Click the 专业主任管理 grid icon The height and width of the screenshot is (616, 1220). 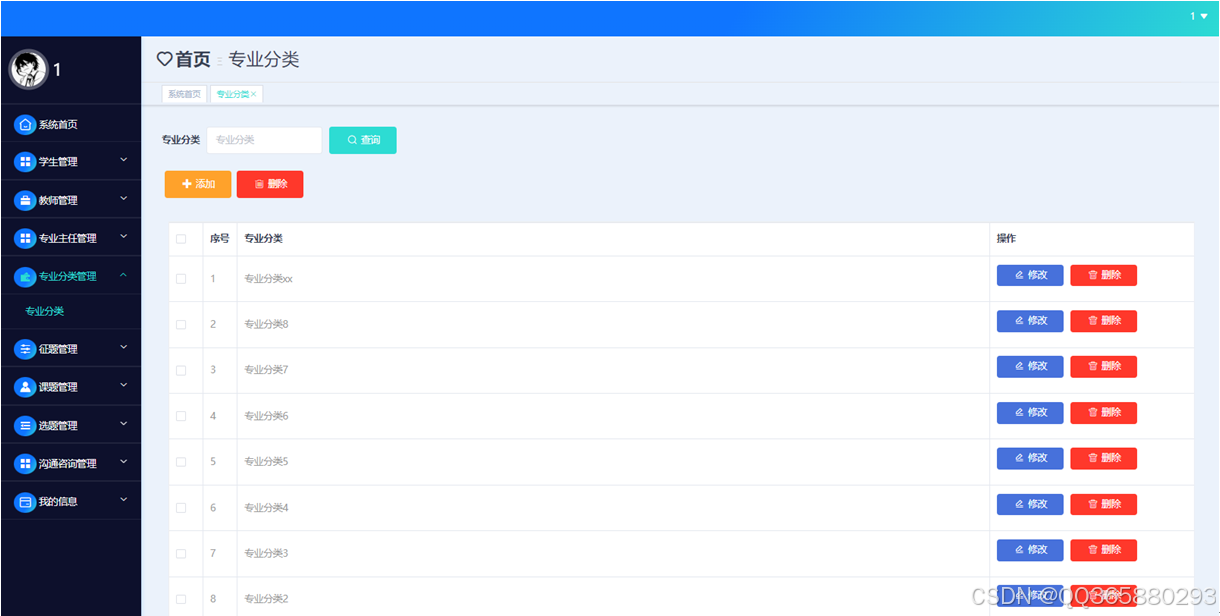(x=25, y=238)
